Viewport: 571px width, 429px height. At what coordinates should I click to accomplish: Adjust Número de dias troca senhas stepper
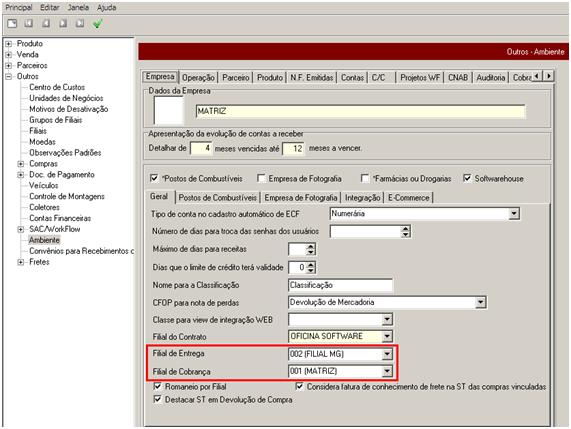tap(405, 231)
